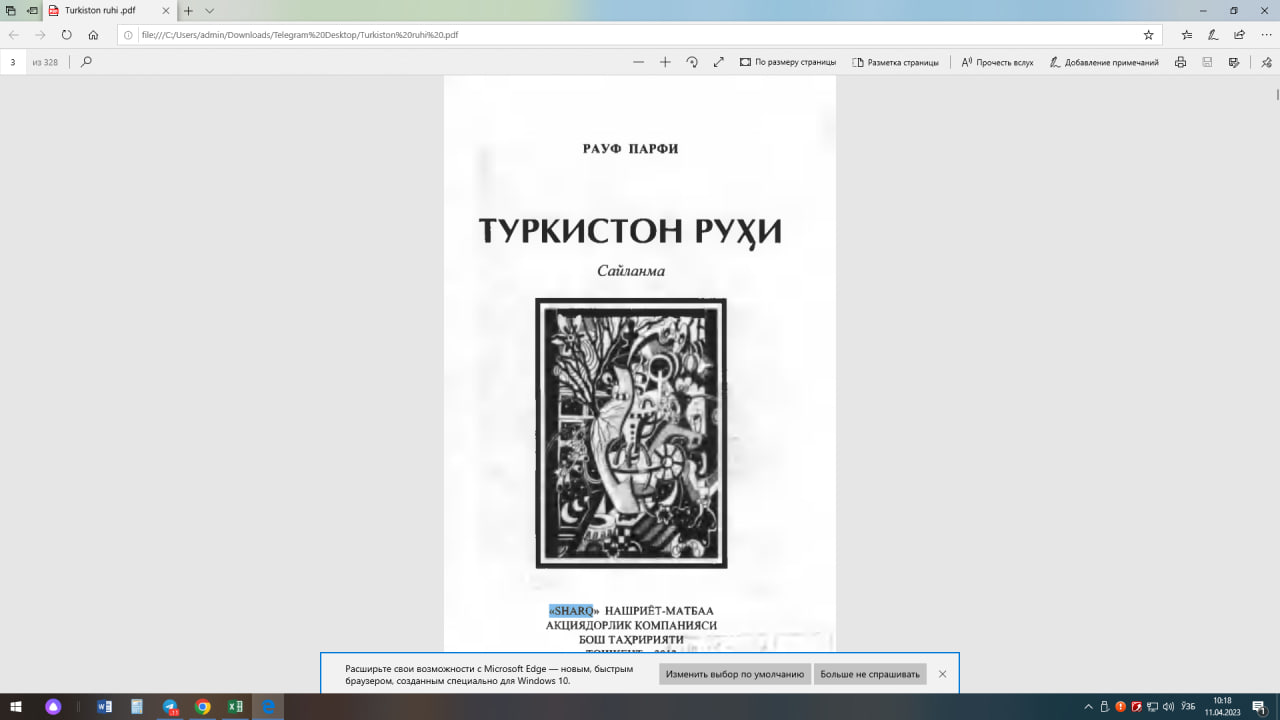Click the cover illustration in the PDF

630,432
